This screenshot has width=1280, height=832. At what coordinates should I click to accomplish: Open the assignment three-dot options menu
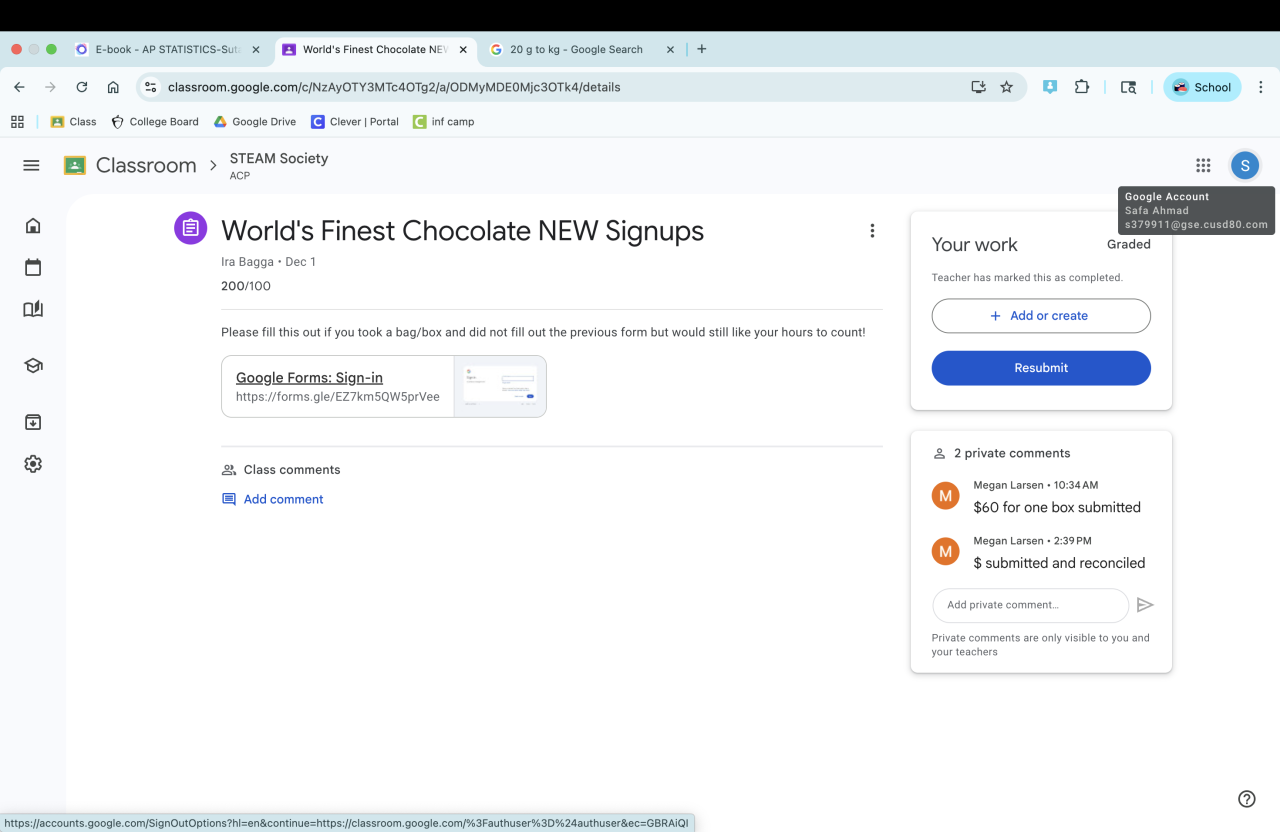[872, 231]
